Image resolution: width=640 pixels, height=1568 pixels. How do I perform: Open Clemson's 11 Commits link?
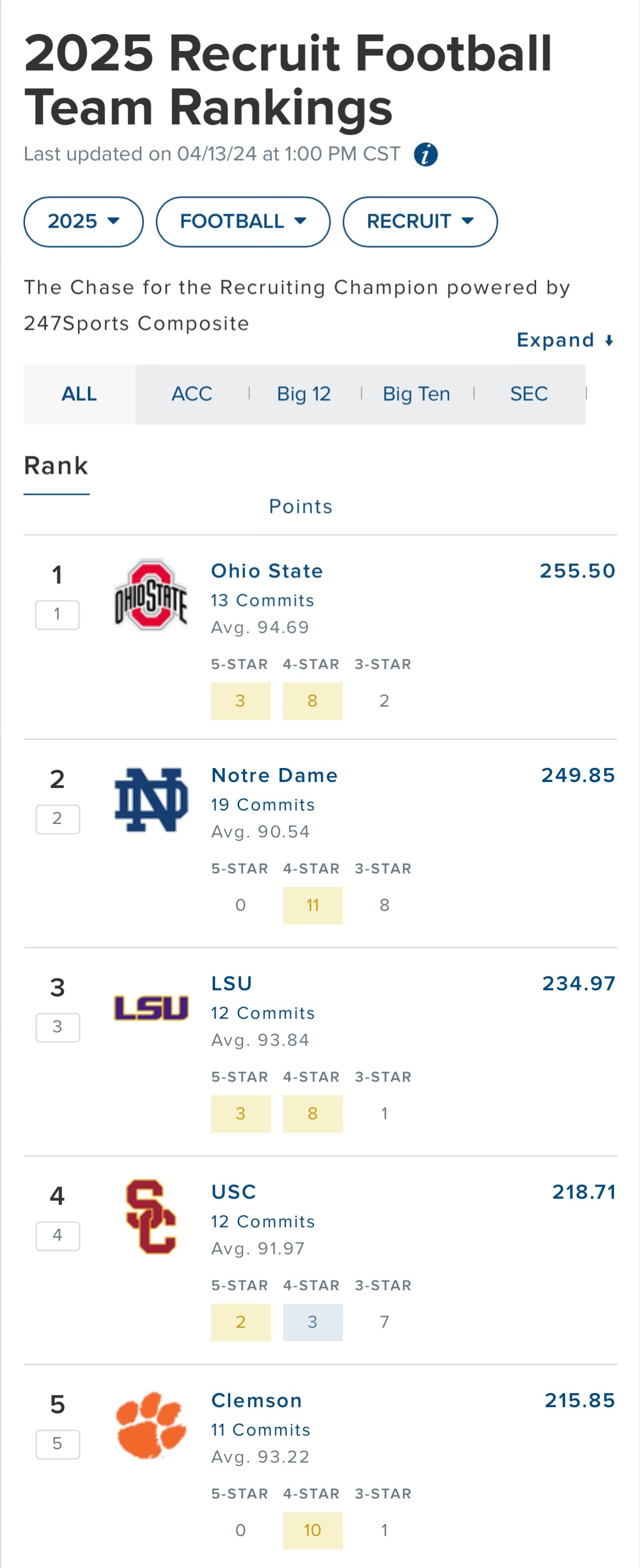tap(261, 1430)
